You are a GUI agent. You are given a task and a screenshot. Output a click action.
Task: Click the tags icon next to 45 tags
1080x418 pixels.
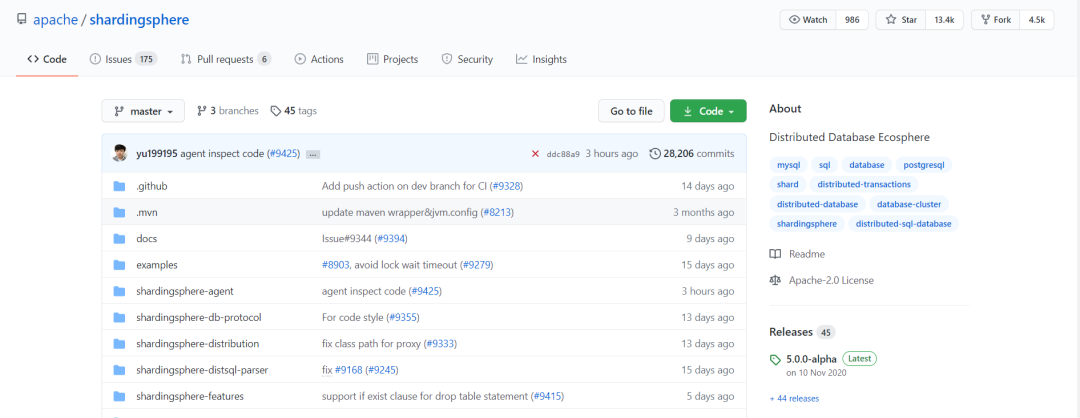[x=276, y=111]
